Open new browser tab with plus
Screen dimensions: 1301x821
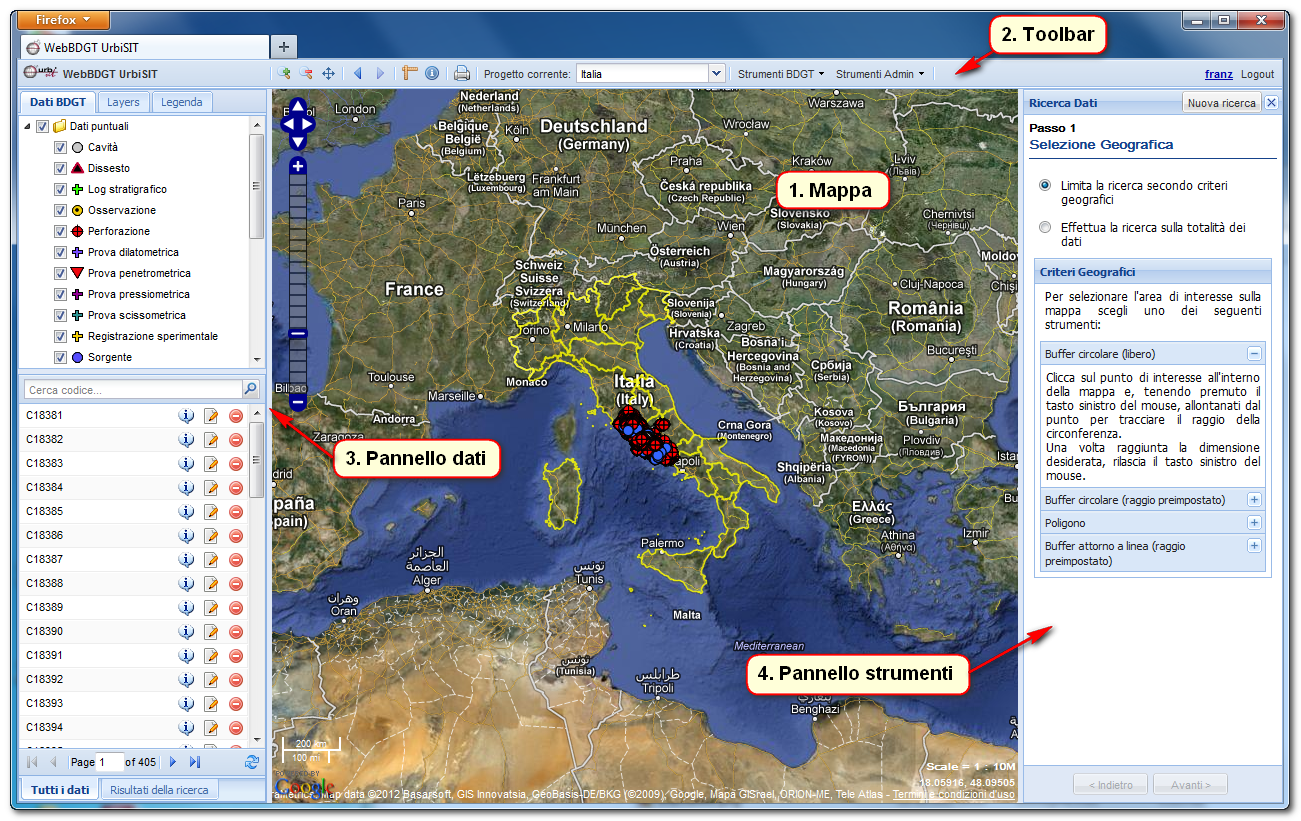coord(284,47)
